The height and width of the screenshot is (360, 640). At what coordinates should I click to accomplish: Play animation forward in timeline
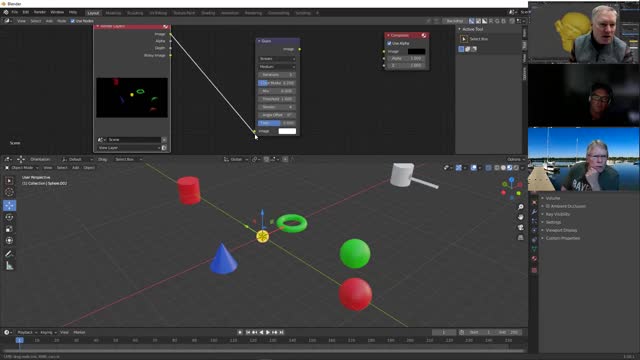(268, 333)
